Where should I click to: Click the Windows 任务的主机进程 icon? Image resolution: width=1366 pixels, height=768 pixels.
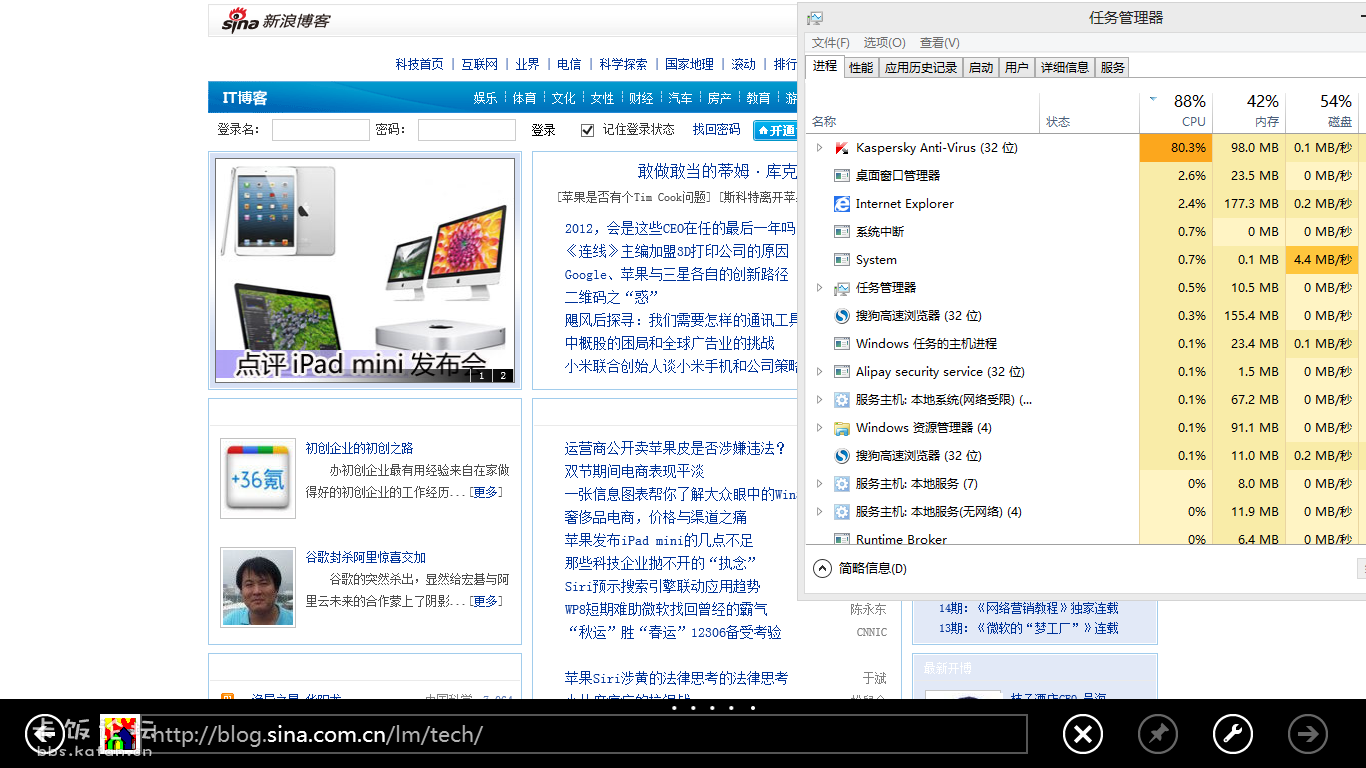point(842,344)
